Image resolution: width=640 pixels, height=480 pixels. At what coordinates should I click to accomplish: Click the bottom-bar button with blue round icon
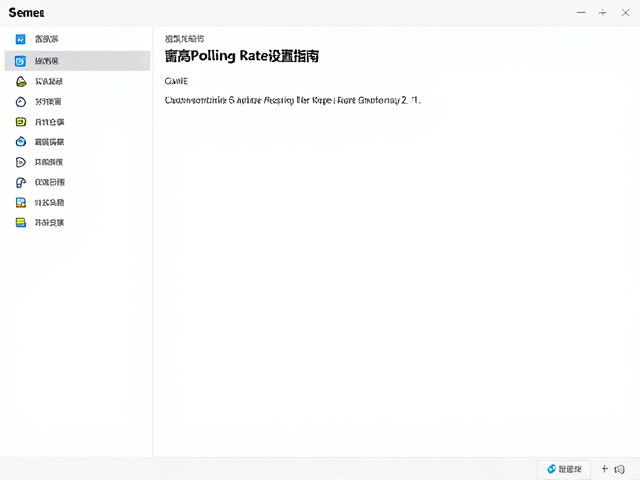564,469
